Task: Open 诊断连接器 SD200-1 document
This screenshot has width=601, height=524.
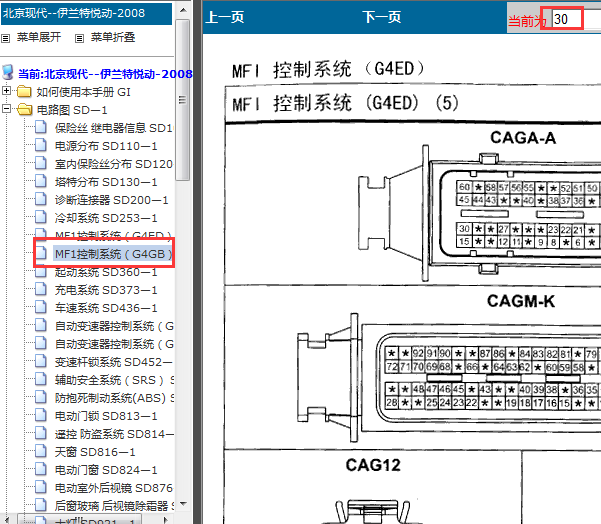Action: pos(111,200)
